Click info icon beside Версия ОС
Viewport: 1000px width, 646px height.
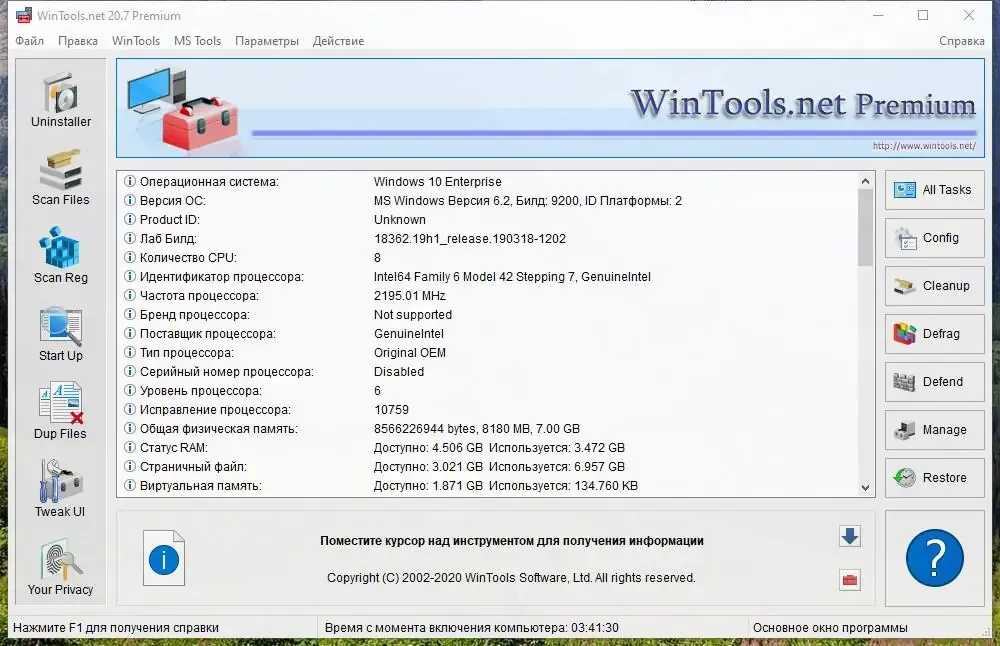[x=129, y=200]
